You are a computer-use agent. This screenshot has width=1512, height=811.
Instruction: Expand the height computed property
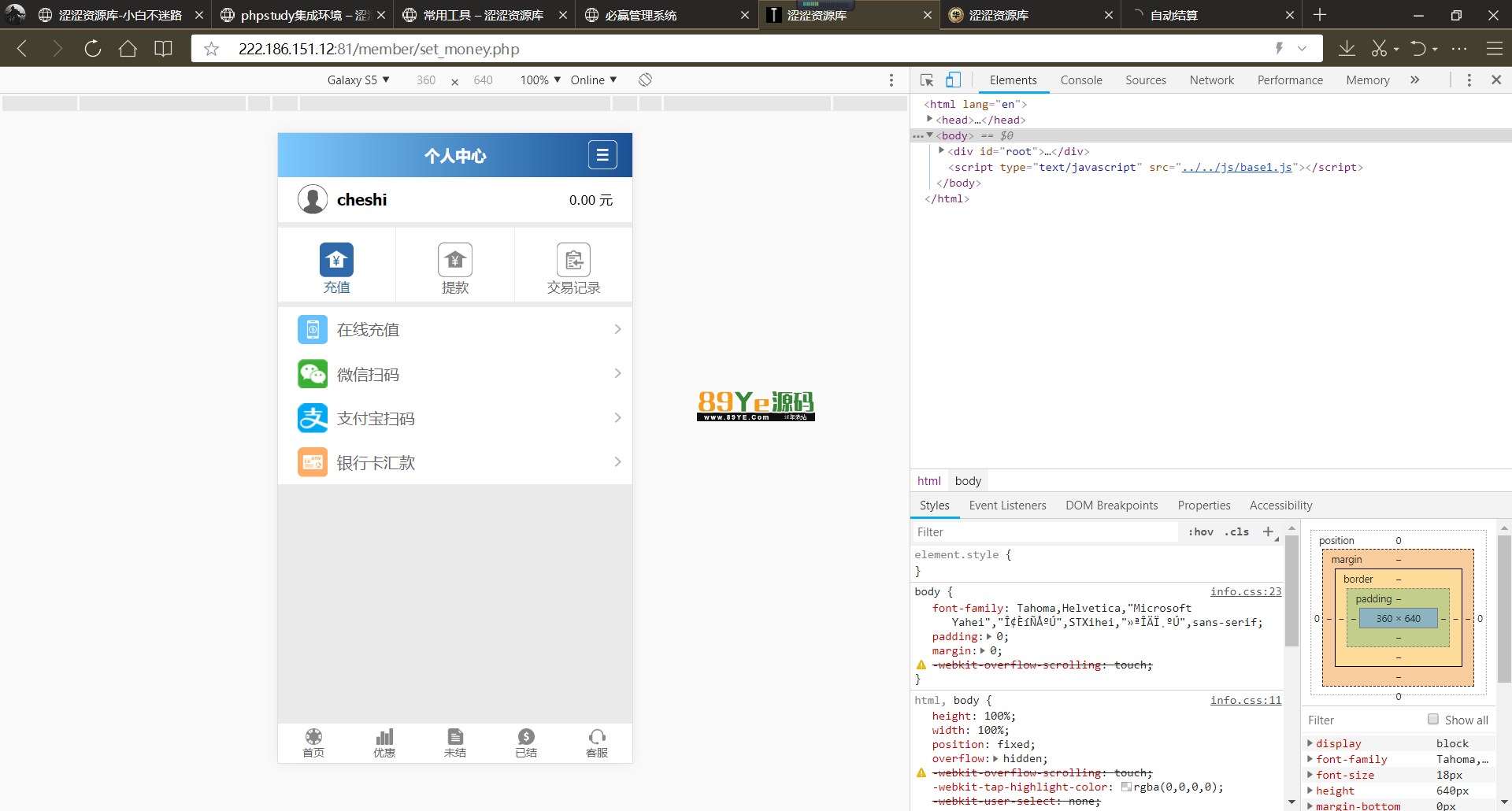(1310, 791)
